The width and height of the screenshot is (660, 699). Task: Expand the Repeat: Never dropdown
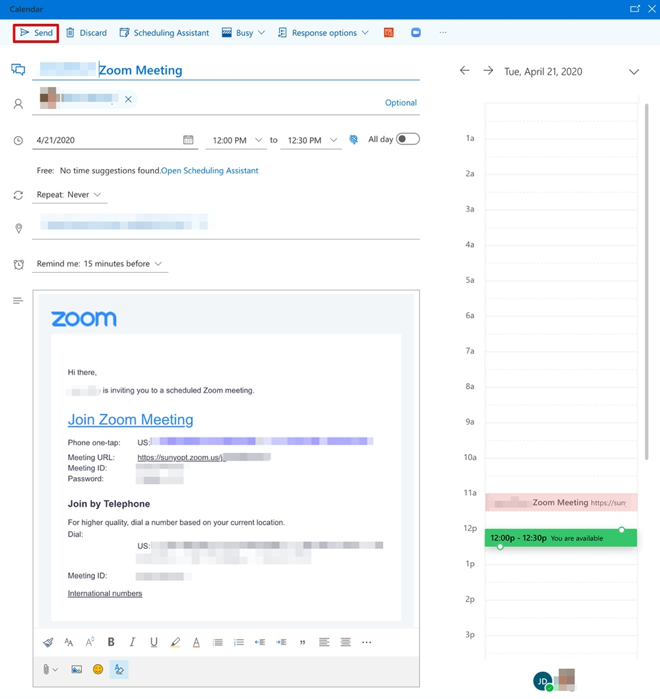point(70,195)
